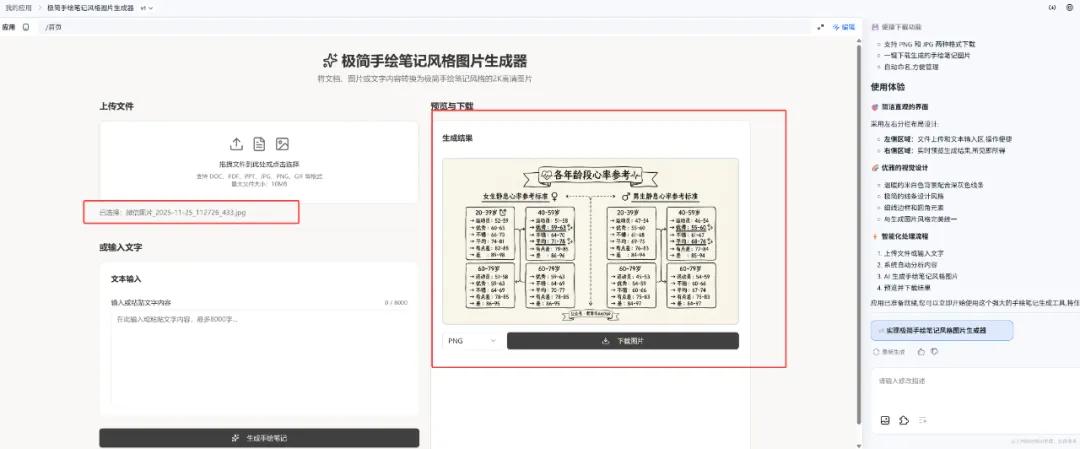Screen dimensions: 1080x449
Task: Open the 编辑 edit link in top bar
Action: pyautogui.click(x=844, y=27)
